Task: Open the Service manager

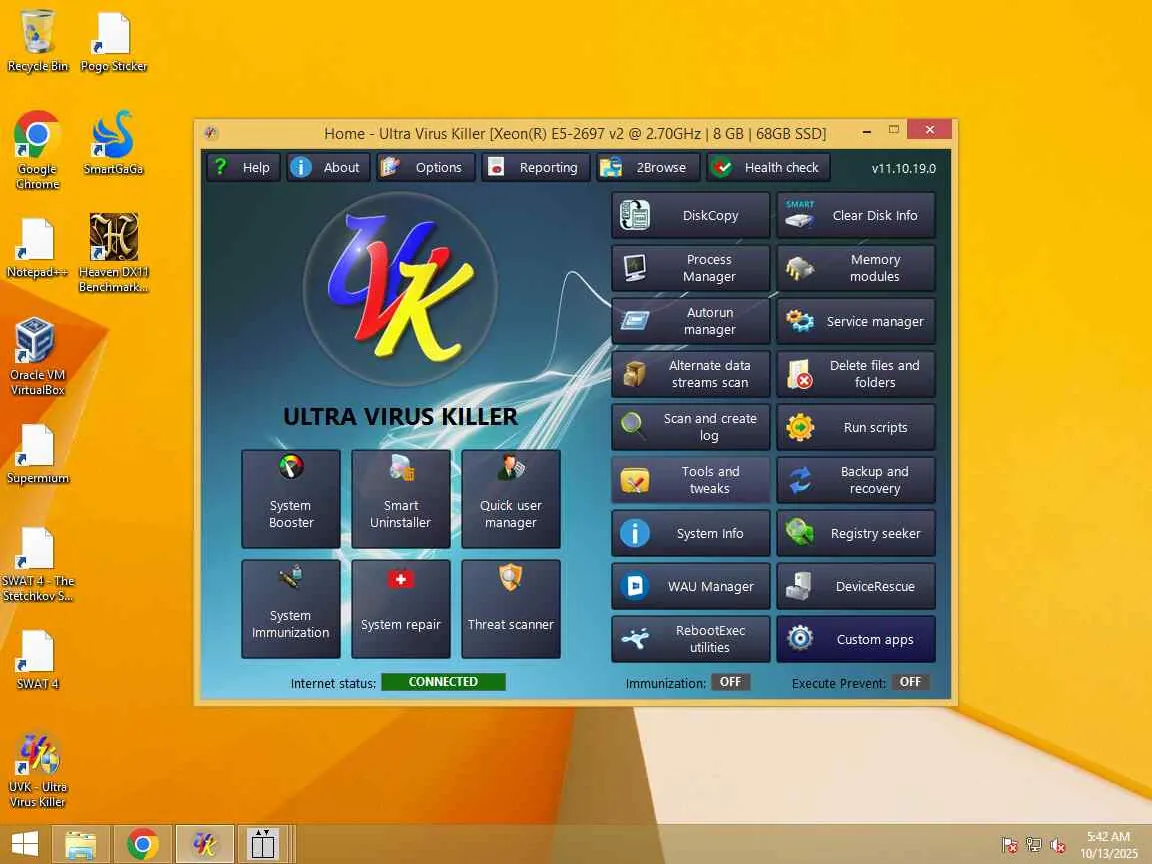Action: coord(856,321)
